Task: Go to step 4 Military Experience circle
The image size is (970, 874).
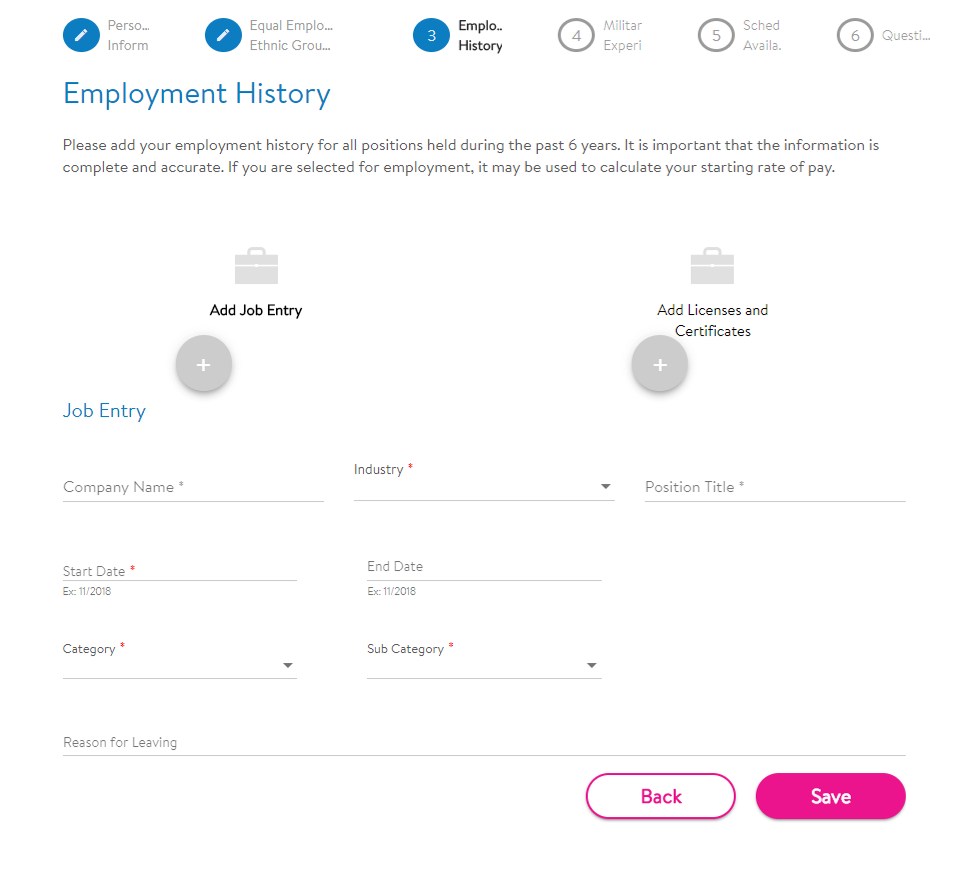Action: click(576, 35)
